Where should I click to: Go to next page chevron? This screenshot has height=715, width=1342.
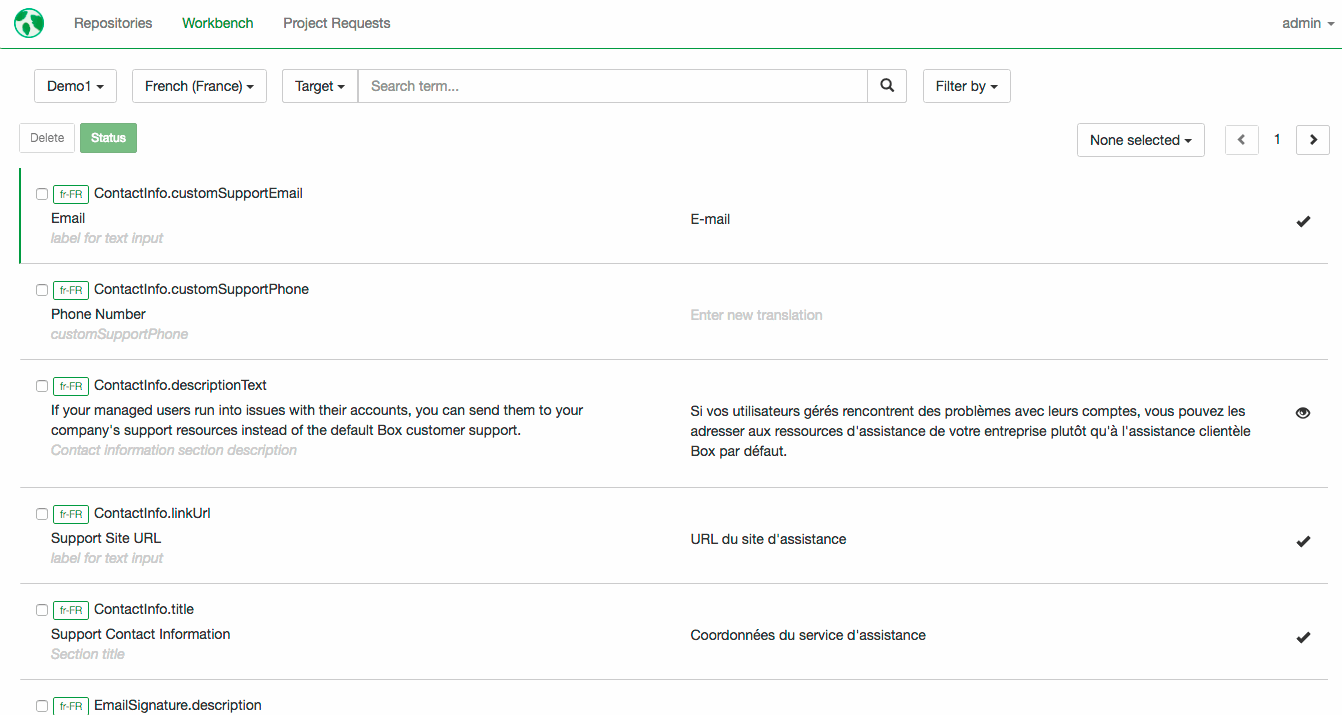pyautogui.click(x=1313, y=140)
